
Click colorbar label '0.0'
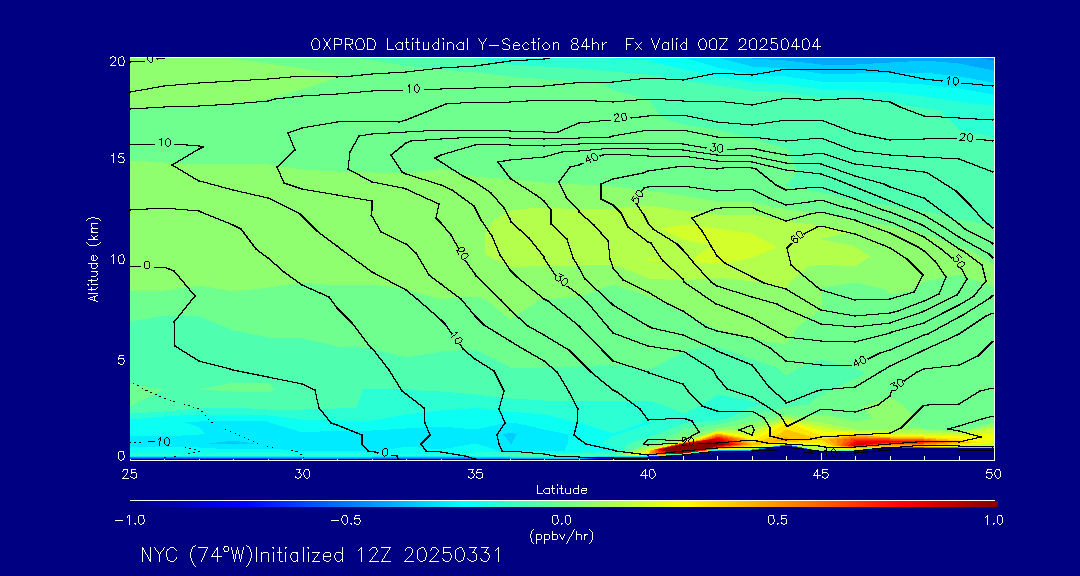pyautogui.click(x=561, y=520)
